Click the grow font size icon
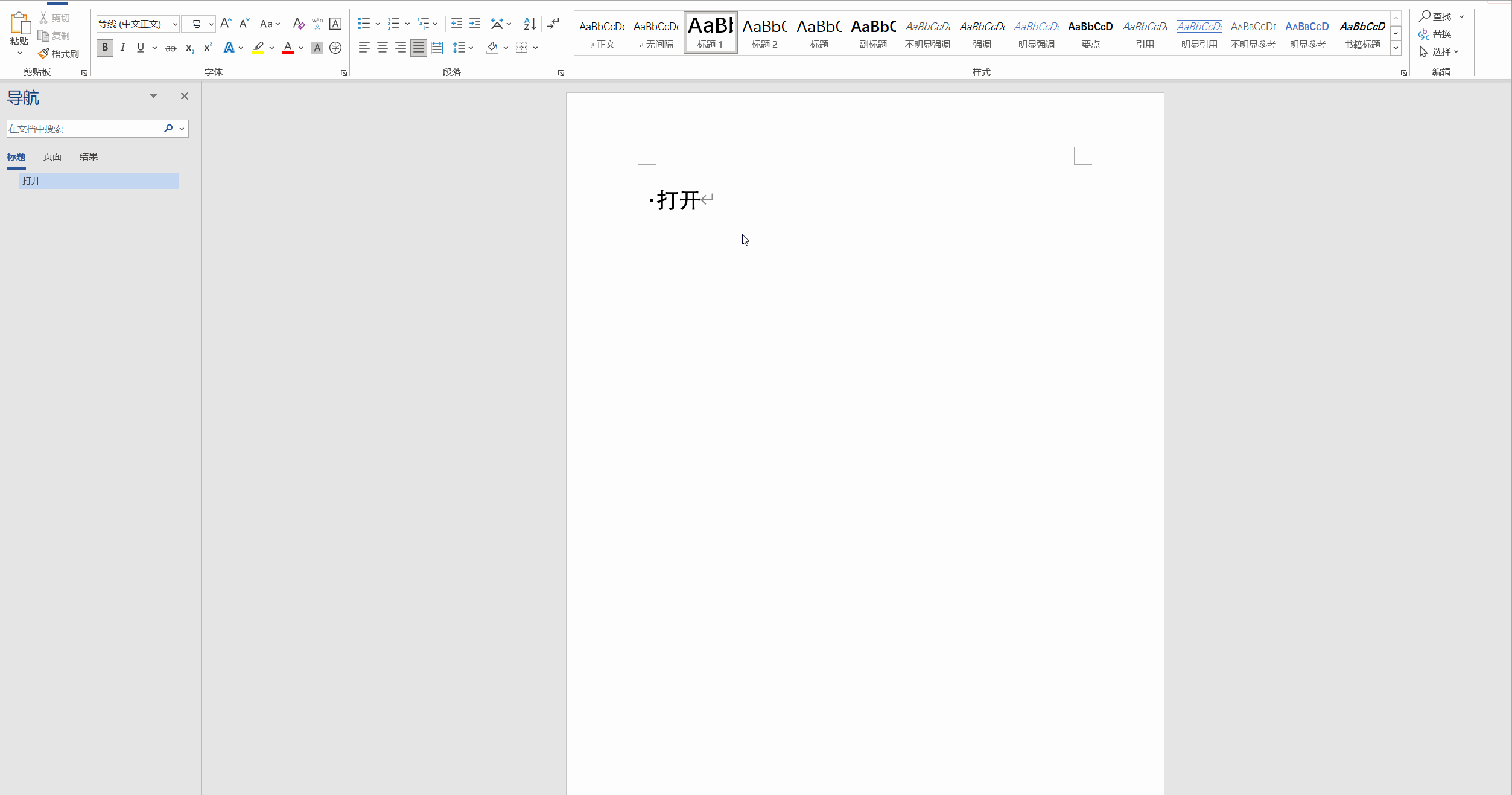This screenshot has height=795, width=1512. [x=226, y=24]
